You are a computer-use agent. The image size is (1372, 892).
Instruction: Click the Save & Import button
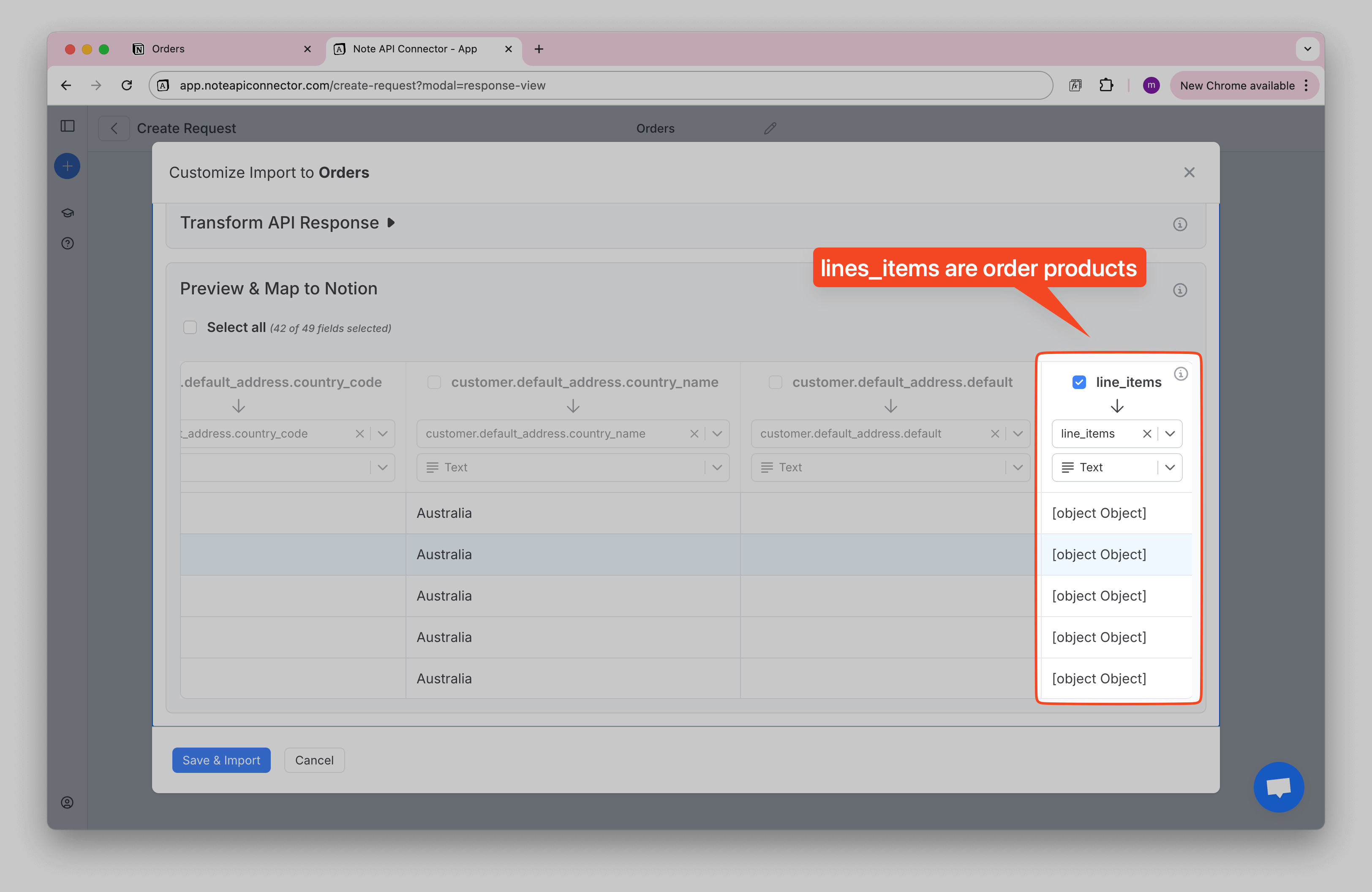(221, 760)
